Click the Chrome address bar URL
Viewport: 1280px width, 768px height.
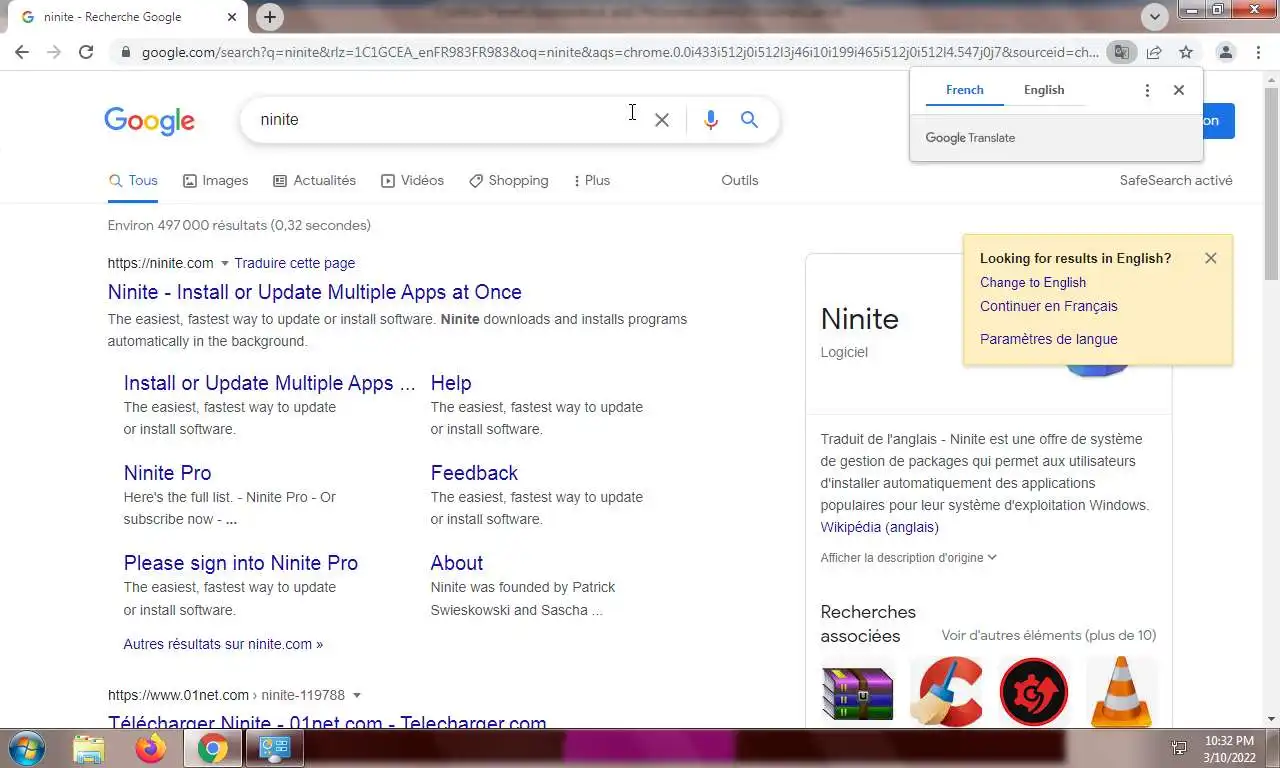(x=620, y=52)
